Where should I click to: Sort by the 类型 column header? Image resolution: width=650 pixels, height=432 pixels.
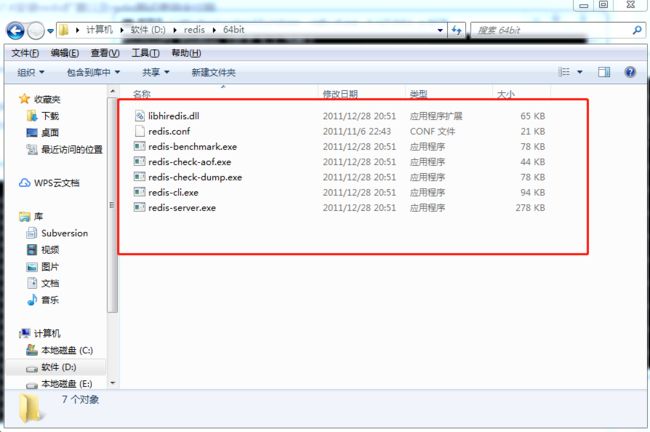pos(418,94)
